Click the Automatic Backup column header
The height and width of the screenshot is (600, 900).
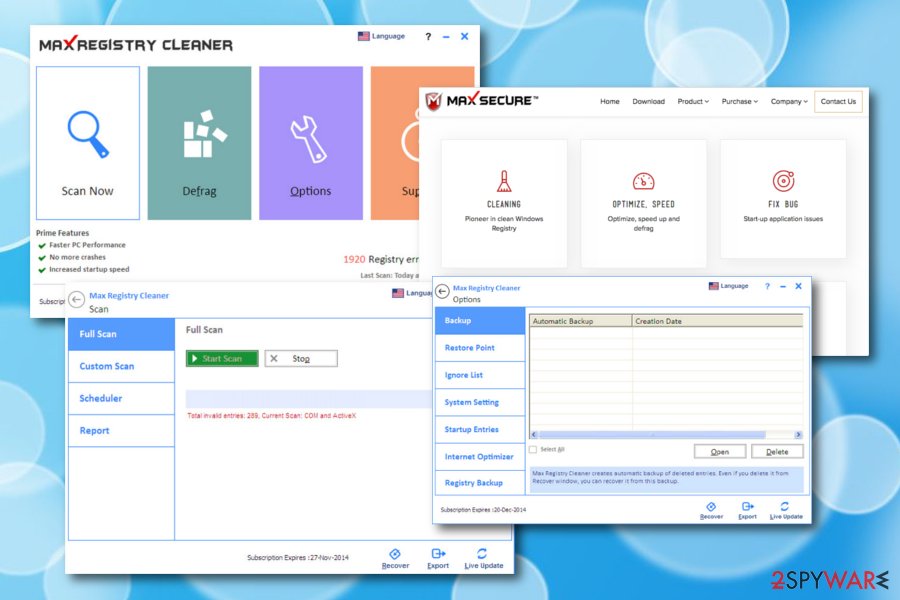[x=581, y=321]
